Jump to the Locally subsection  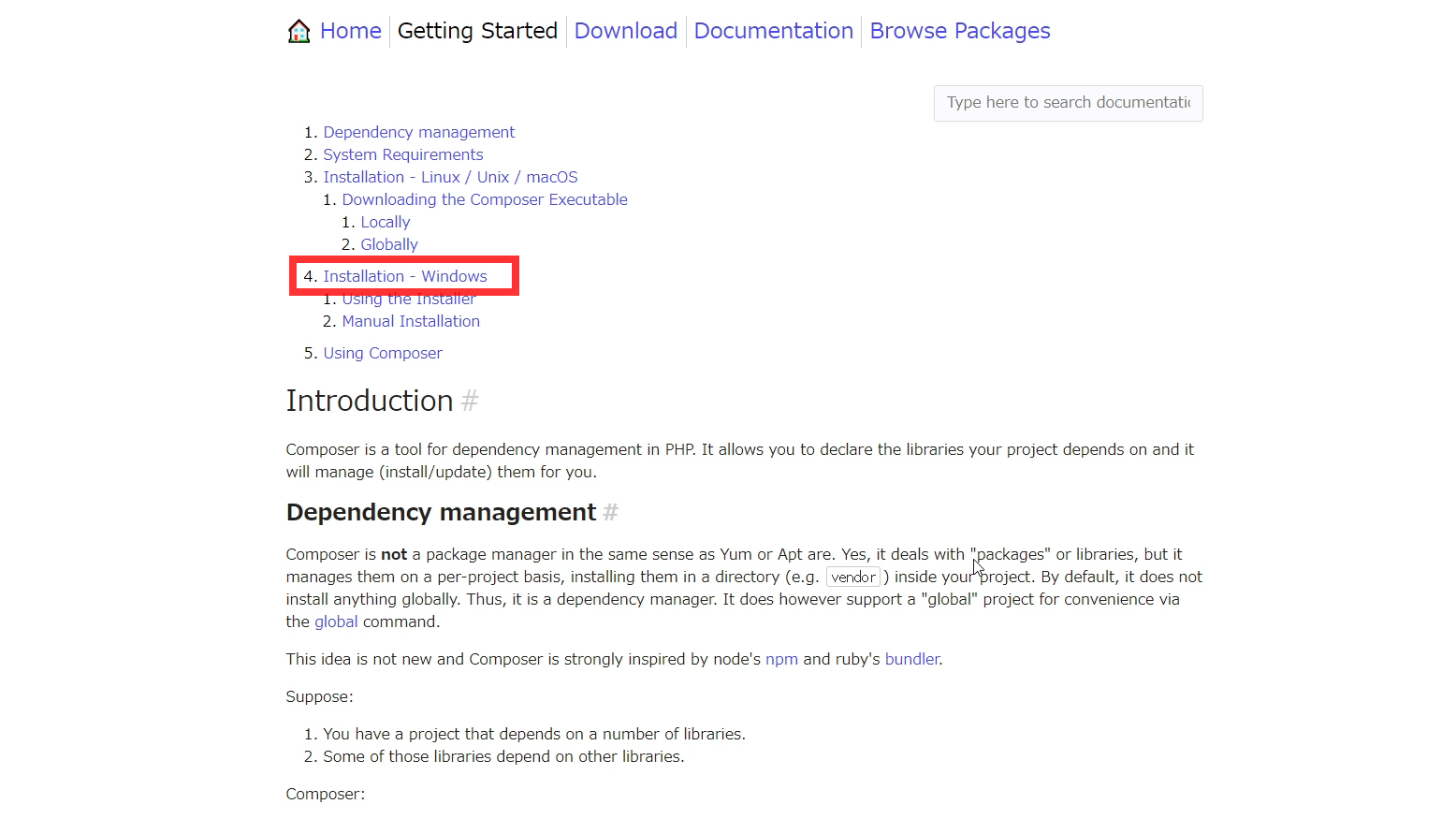point(386,222)
